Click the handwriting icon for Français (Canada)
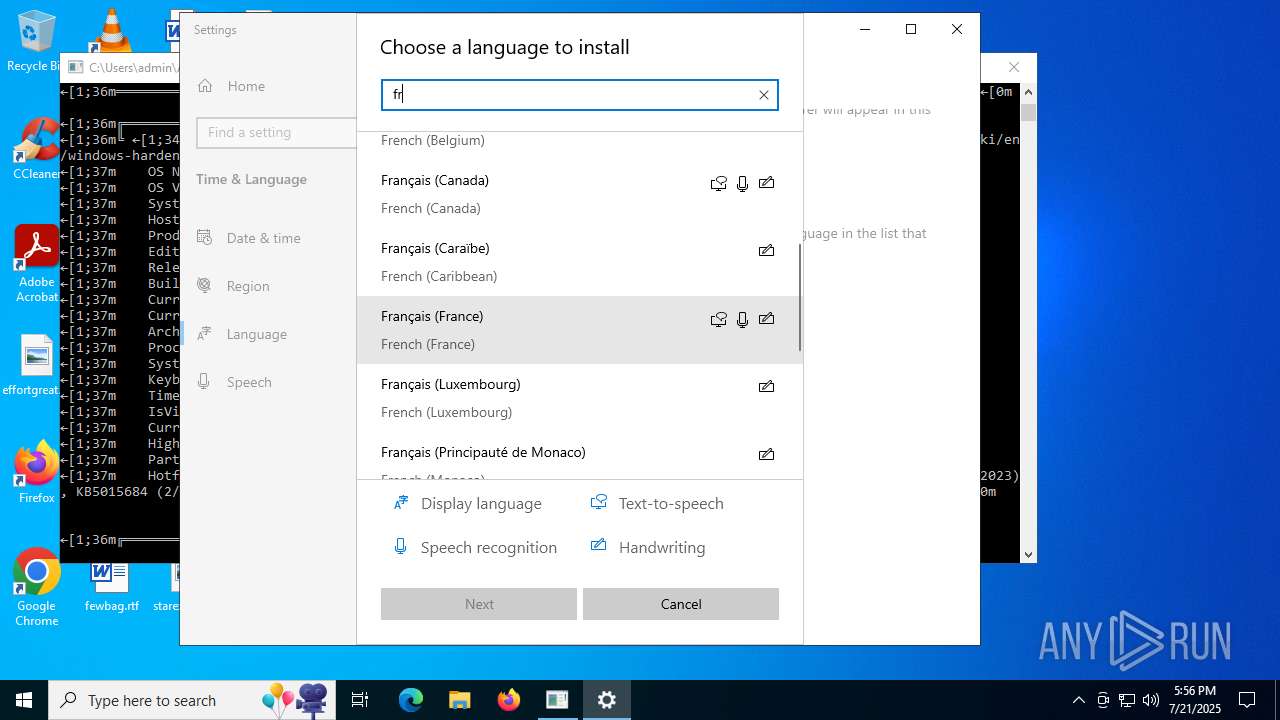 766,183
